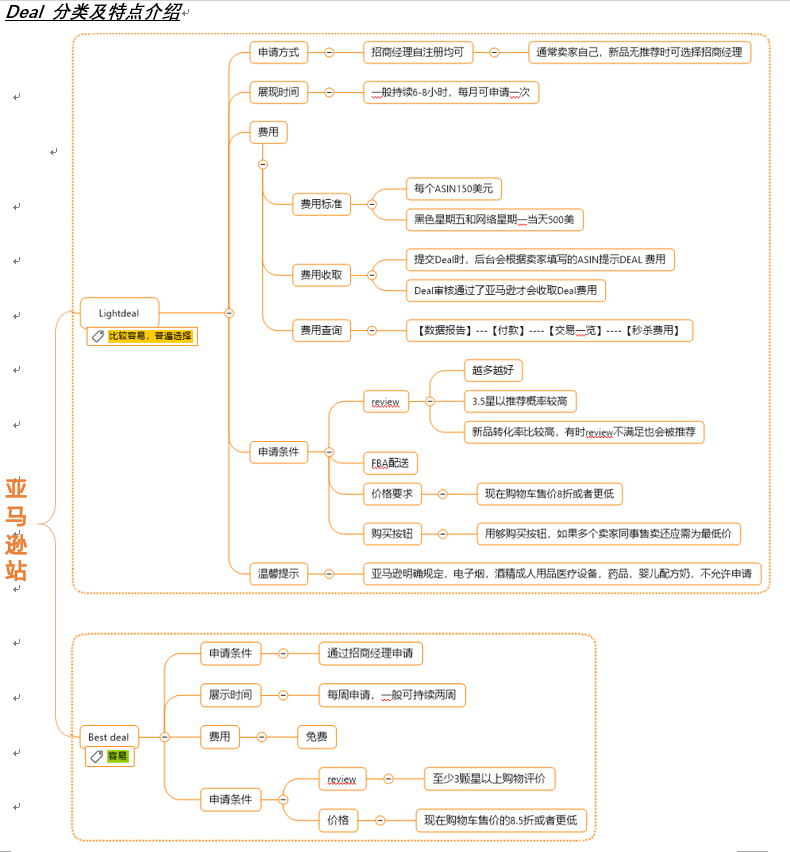Image resolution: width=790 pixels, height=852 pixels.
Task: Select the 费用收取 node
Action: (x=322, y=275)
